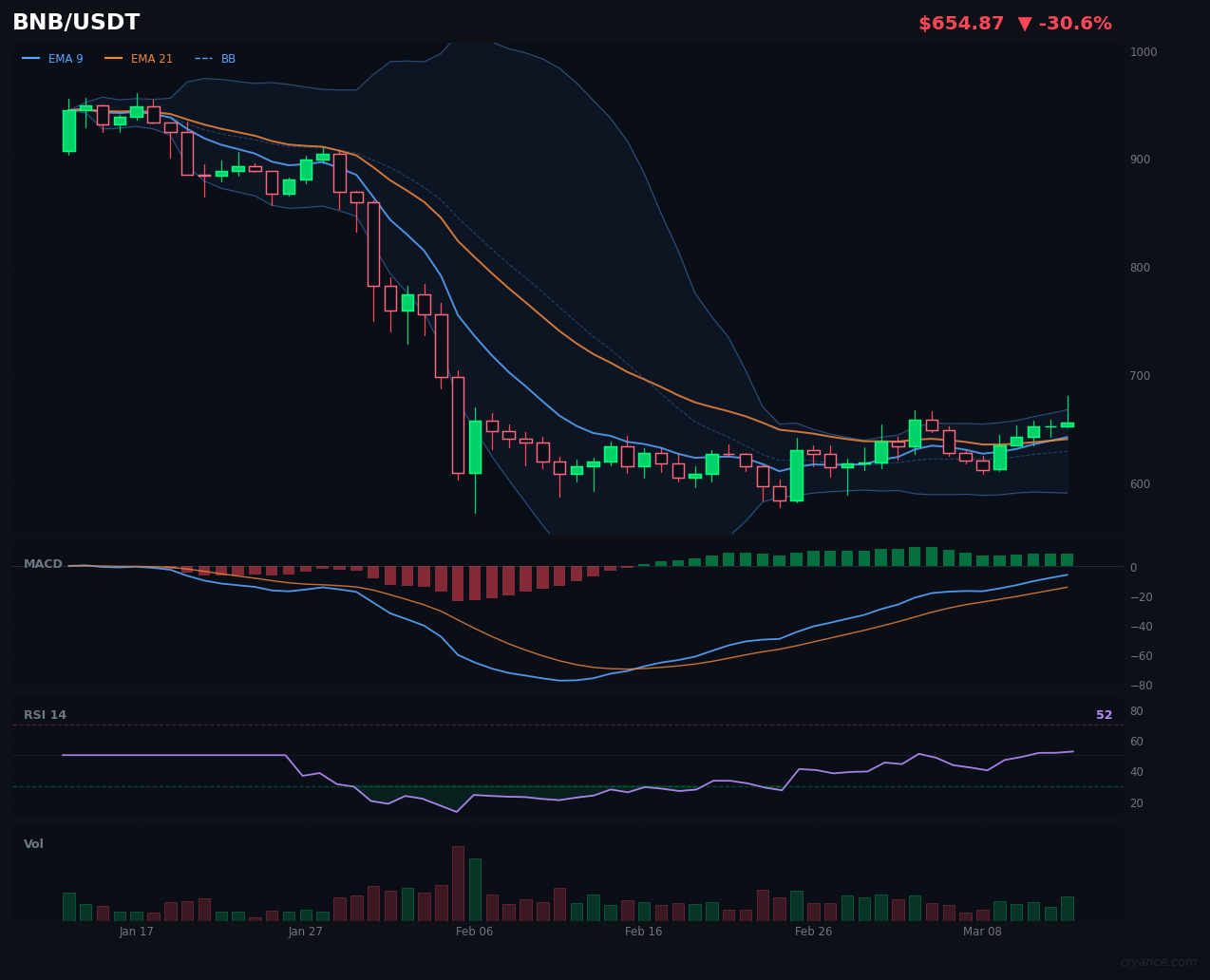The image size is (1210, 980).
Task: Select the MACD panel label
Action: pos(42,563)
